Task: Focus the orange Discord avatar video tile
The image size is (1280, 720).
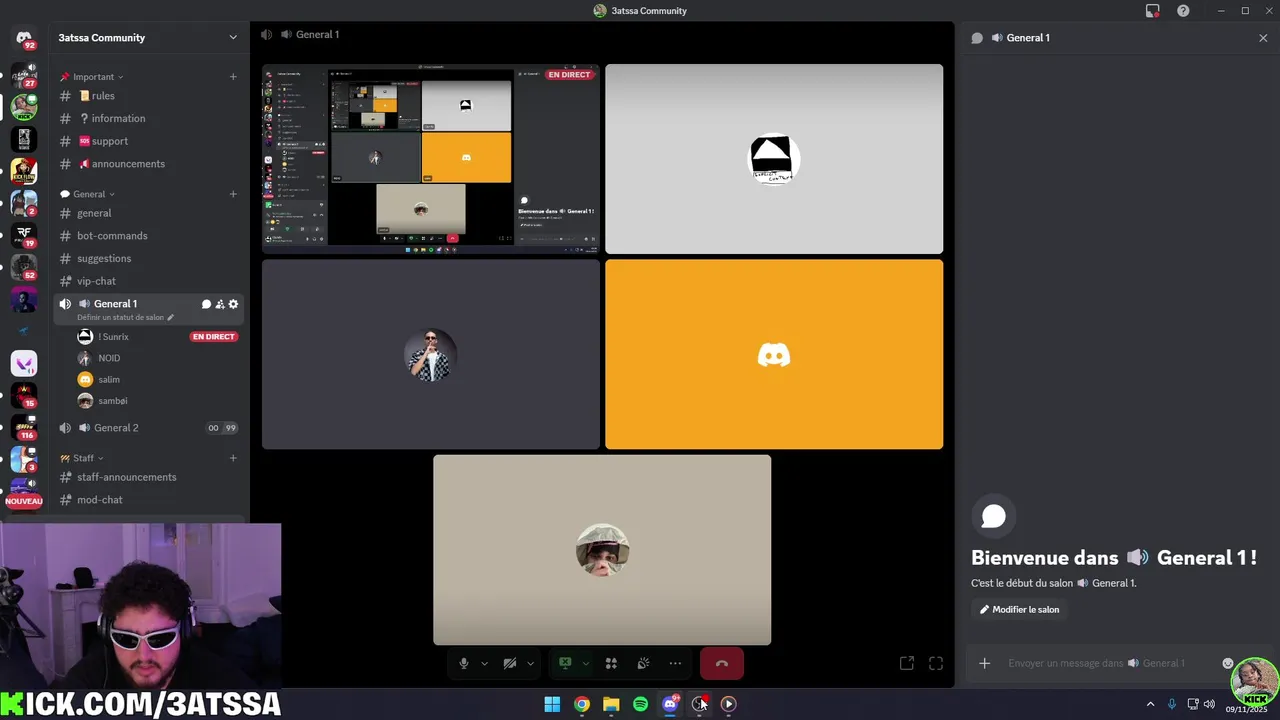Action: (x=774, y=354)
